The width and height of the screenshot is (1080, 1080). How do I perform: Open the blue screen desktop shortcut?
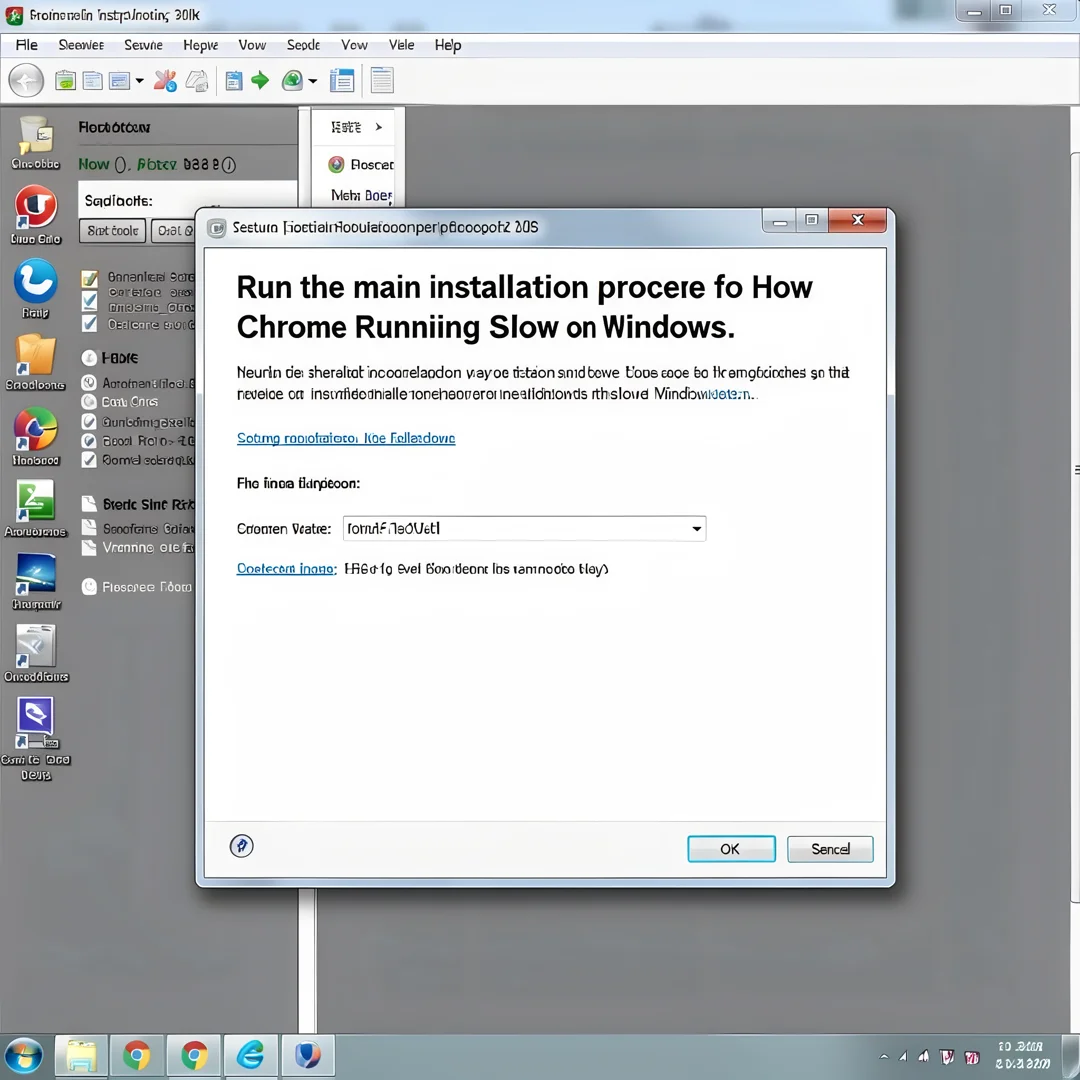(36, 581)
